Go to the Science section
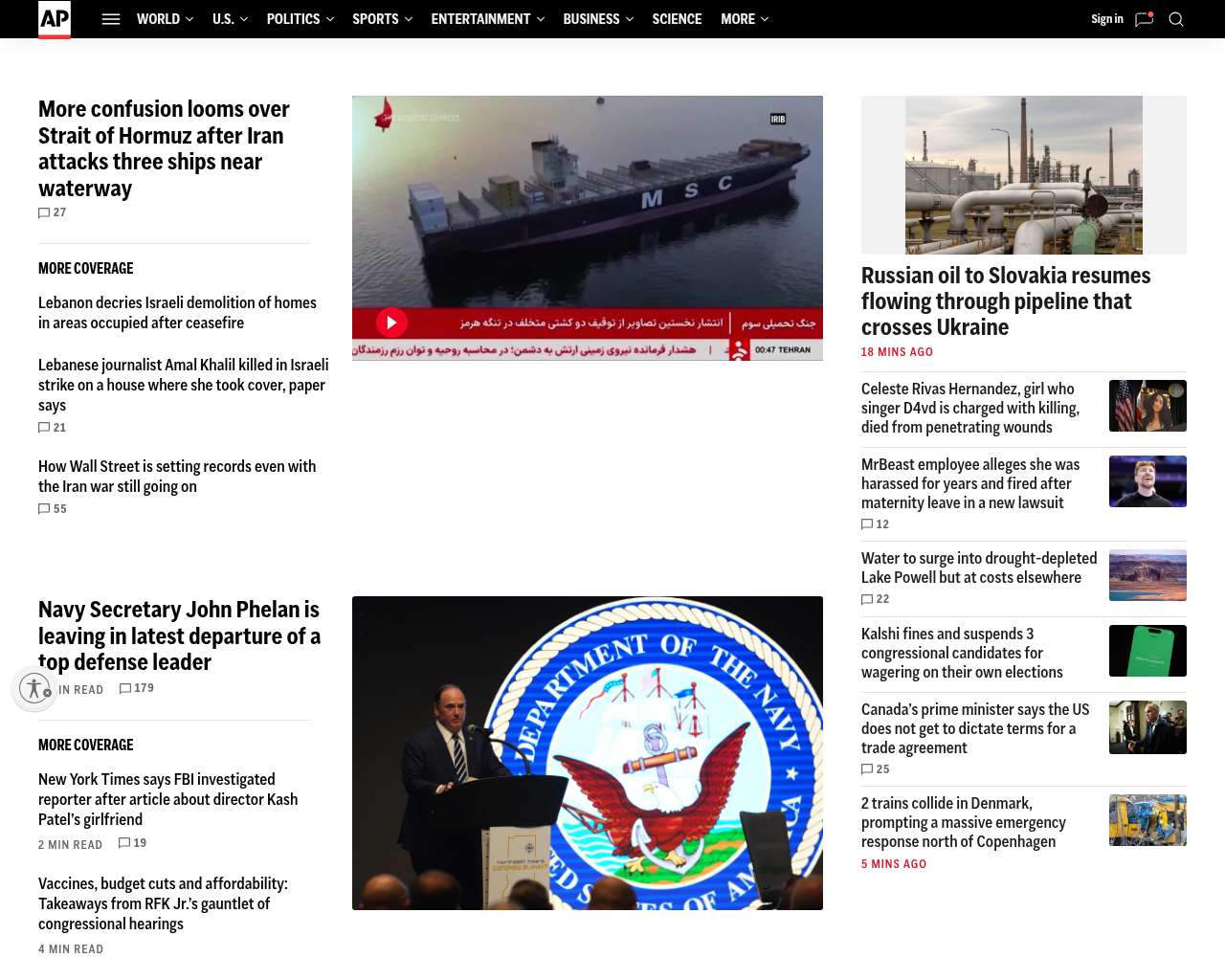The image size is (1225, 980). click(677, 19)
